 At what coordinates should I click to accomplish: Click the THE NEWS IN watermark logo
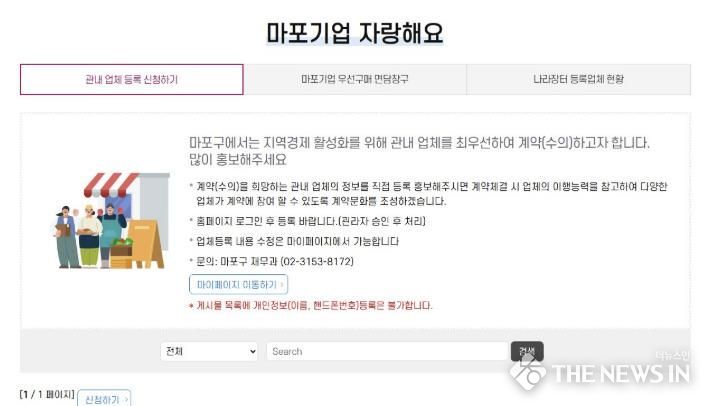[x=601, y=371]
